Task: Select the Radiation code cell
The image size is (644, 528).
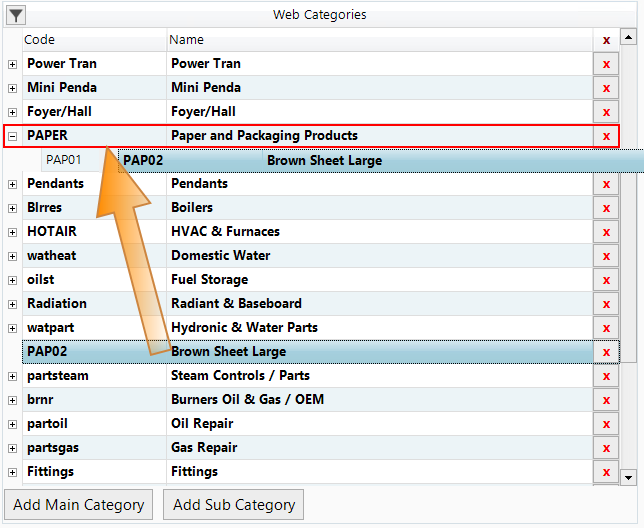Action: tap(94, 304)
